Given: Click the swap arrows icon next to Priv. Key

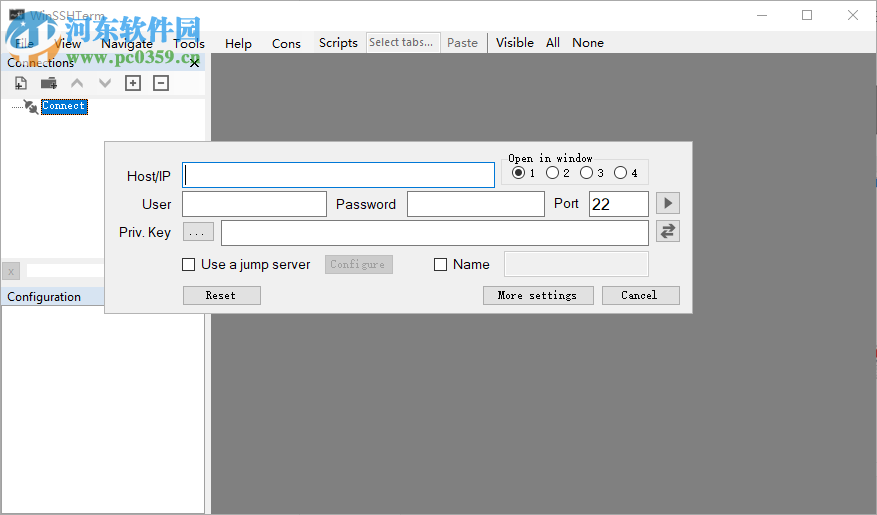Looking at the screenshot, I should [x=668, y=231].
